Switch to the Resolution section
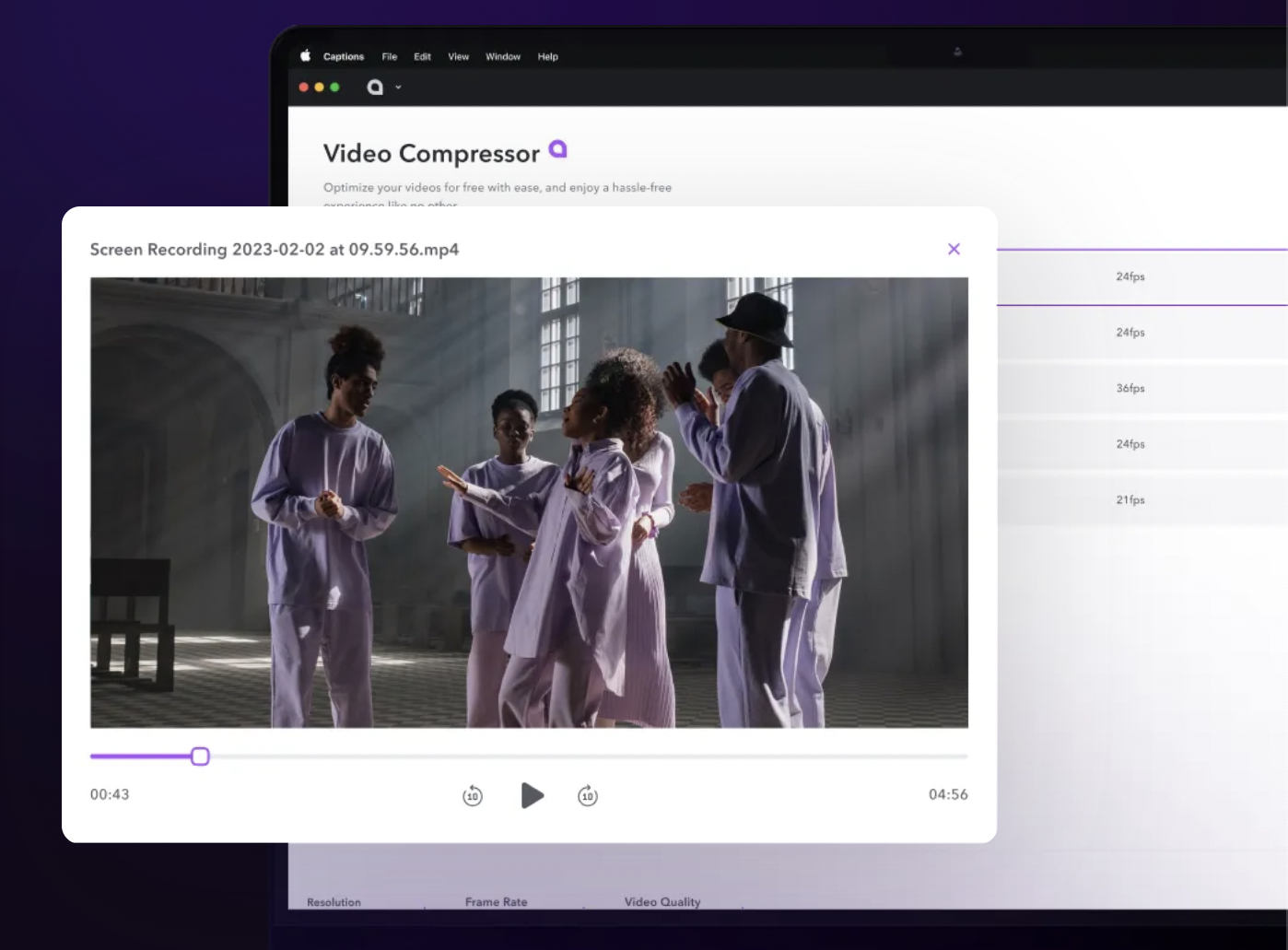 tap(334, 902)
